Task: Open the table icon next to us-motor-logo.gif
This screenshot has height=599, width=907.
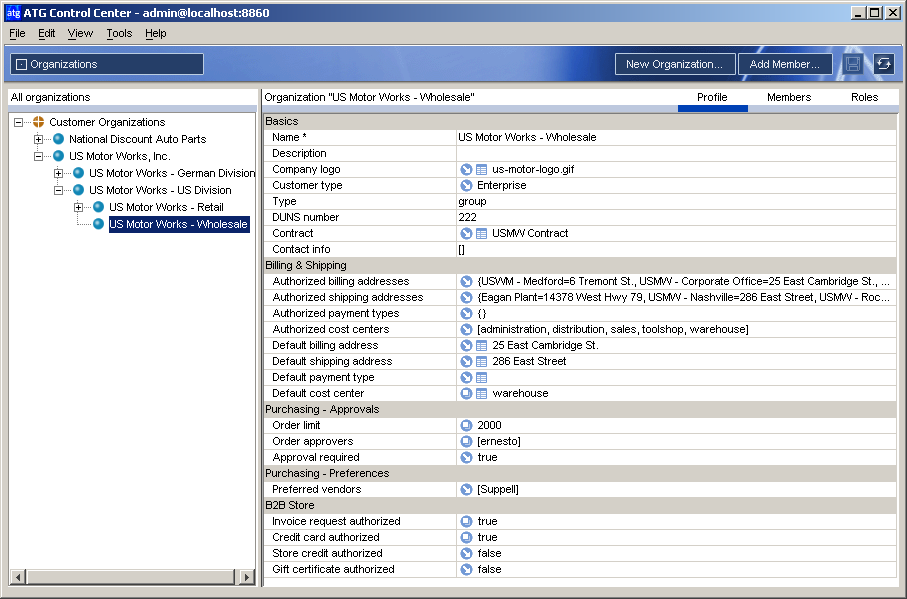Action: 481,169
